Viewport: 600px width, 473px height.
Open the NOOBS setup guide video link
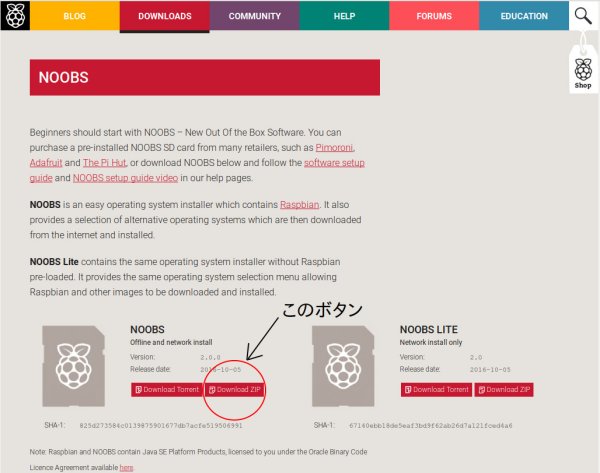coord(126,178)
